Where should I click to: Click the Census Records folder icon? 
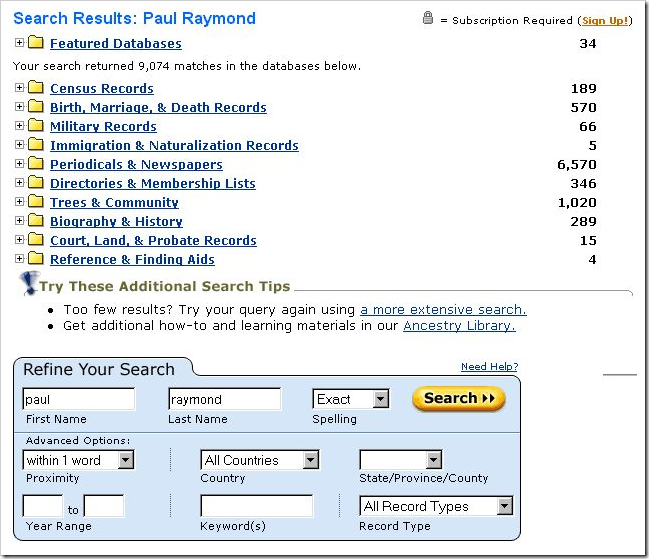[x=36, y=89]
